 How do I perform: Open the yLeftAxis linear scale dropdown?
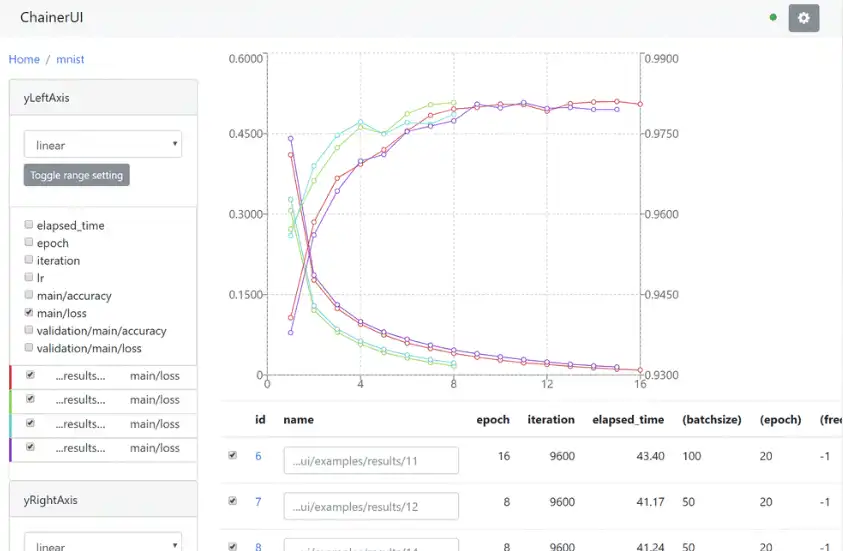point(103,145)
